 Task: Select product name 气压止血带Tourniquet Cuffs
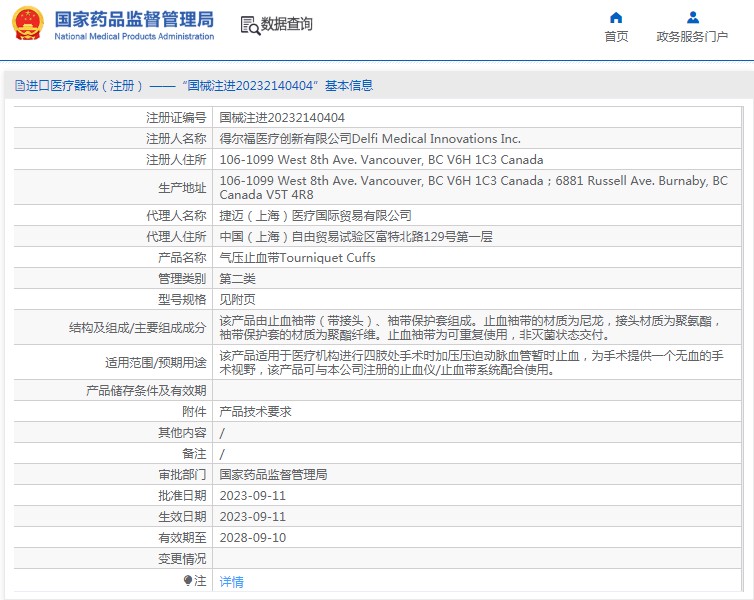tap(297, 258)
